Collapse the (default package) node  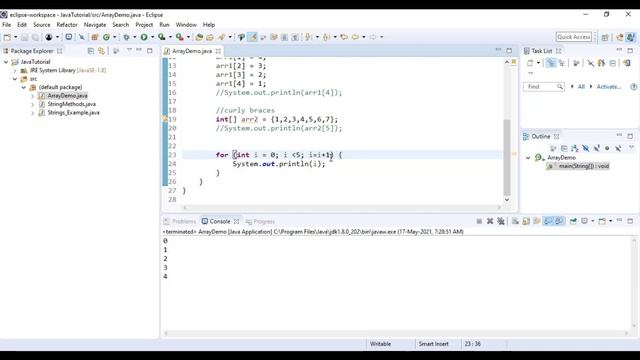(24, 87)
